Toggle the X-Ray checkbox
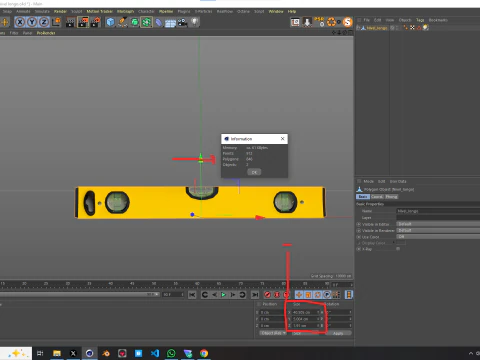Viewport: 480px width, 360px height. [x=398, y=249]
